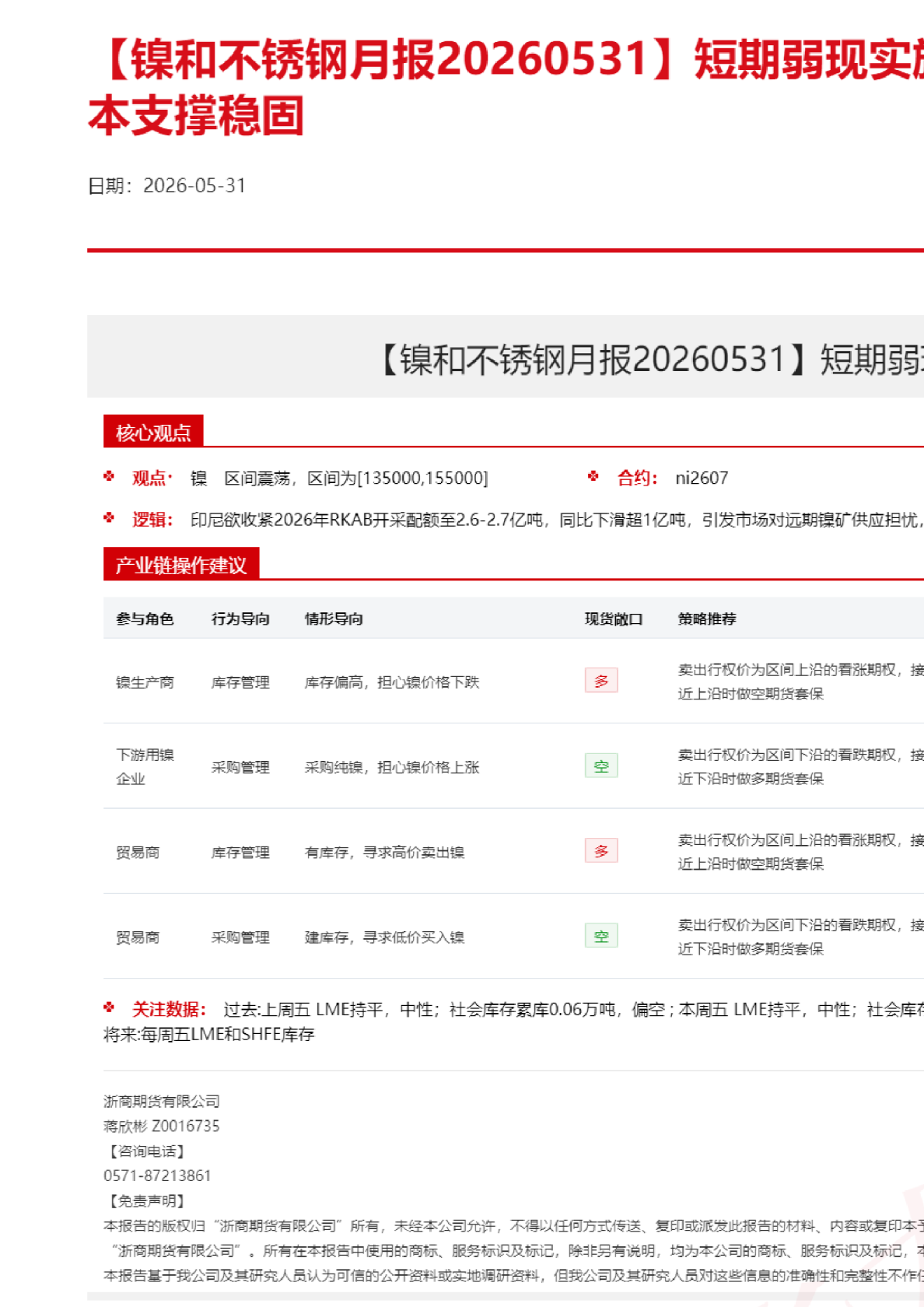Screen dimensions: 924x1307
Task: Click the red report title heading
Action: tap(506, 87)
